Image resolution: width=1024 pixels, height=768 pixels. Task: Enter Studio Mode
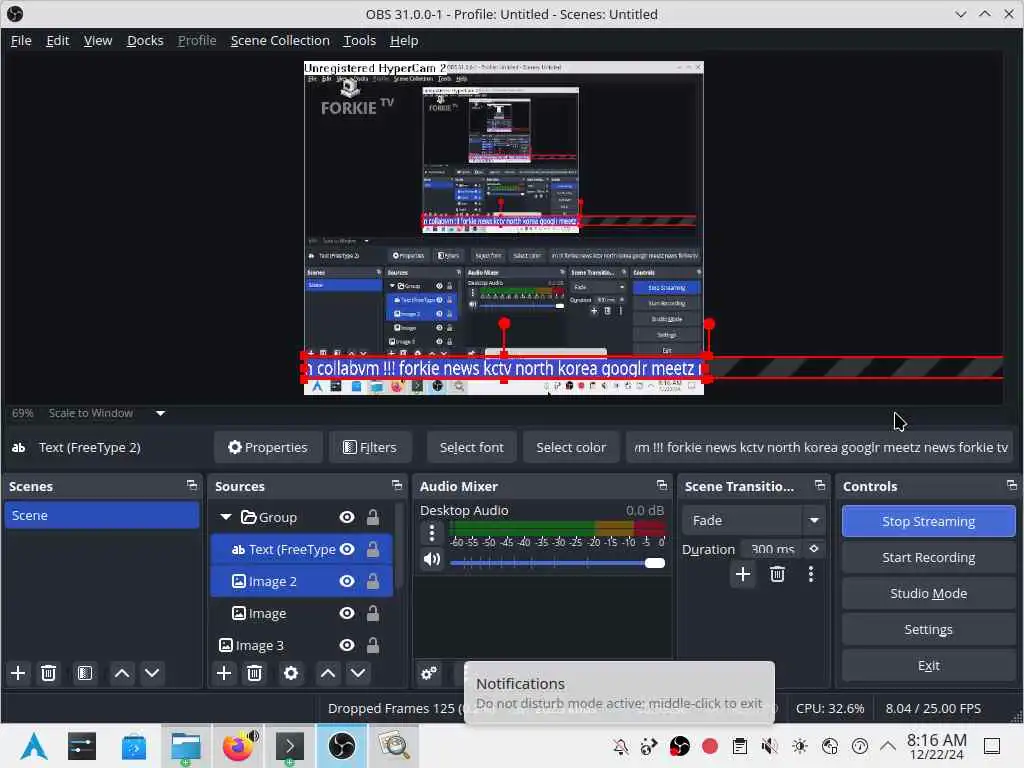(x=929, y=593)
